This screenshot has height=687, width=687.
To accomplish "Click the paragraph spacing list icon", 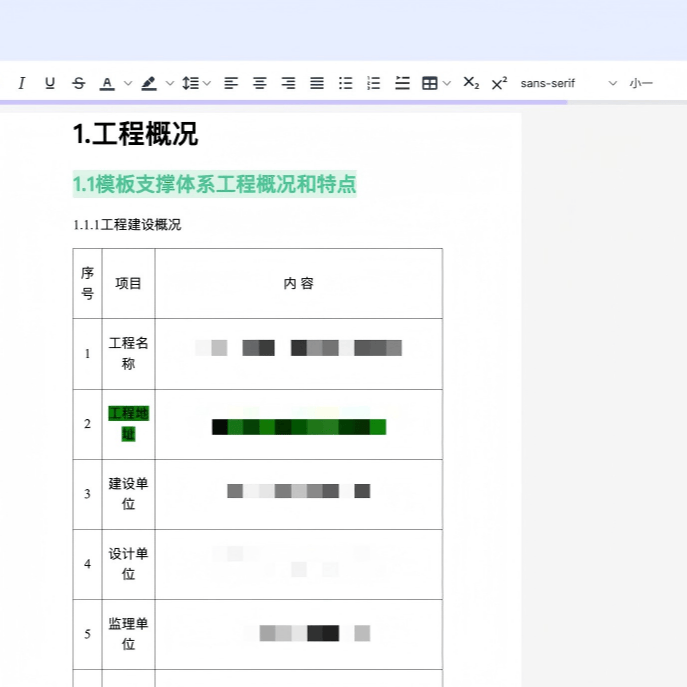I will 402,83.
